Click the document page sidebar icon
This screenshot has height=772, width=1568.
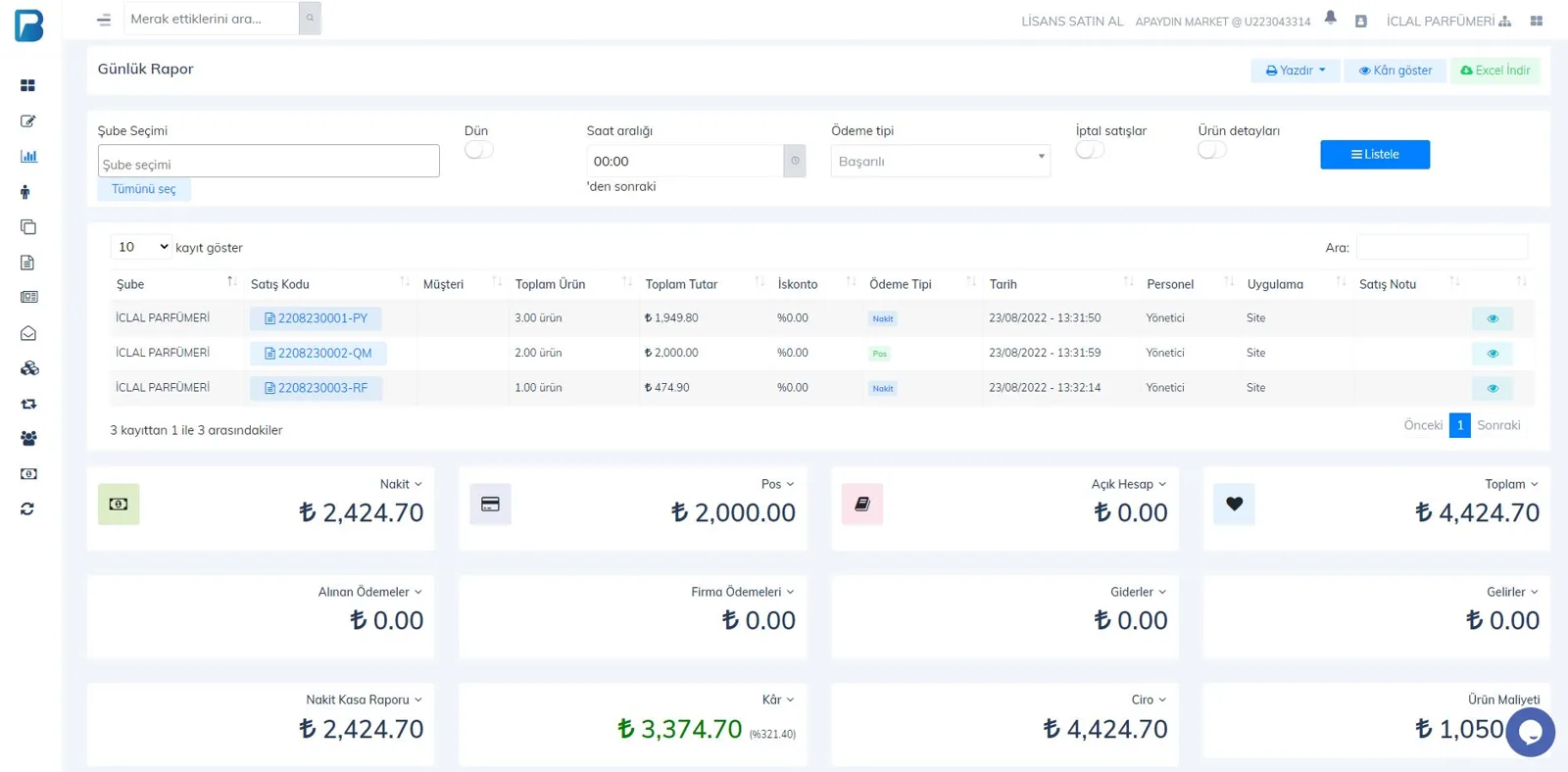27,263
